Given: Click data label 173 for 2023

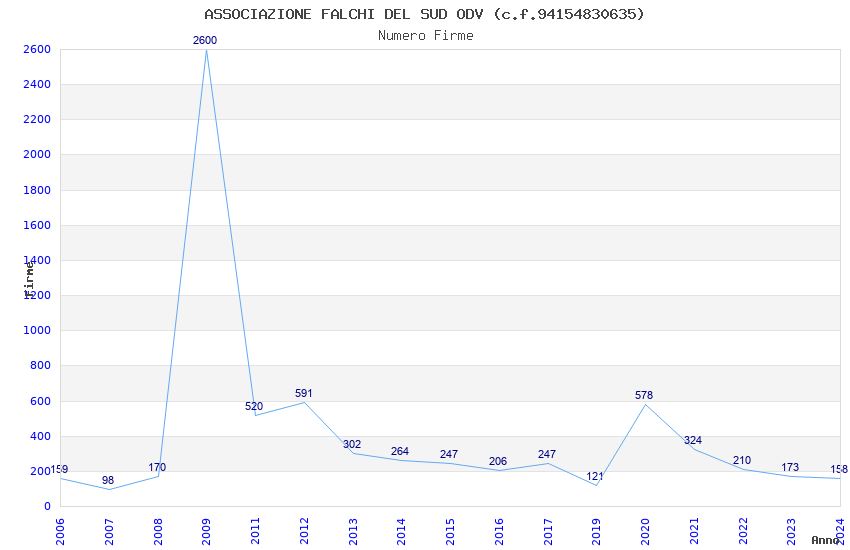Looking at the screenshot, I should click(790, 467).
